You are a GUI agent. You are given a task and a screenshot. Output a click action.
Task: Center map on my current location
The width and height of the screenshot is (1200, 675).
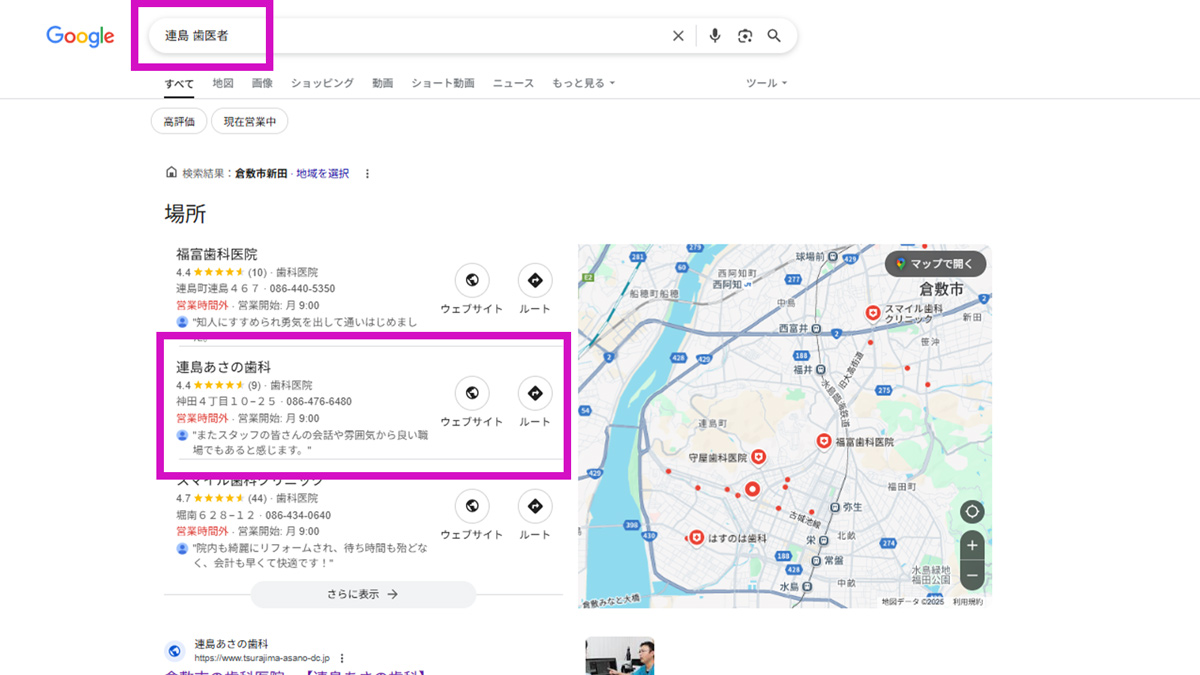tap(971, 512)
